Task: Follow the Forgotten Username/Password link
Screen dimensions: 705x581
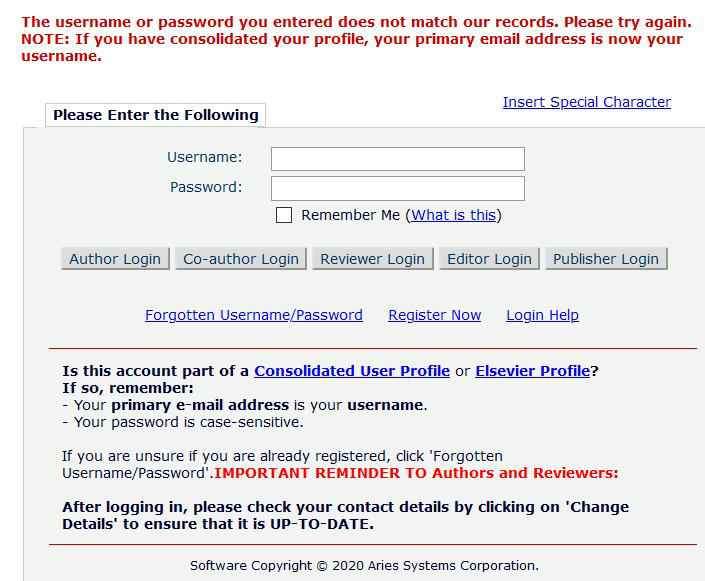Action: point(254,315)
